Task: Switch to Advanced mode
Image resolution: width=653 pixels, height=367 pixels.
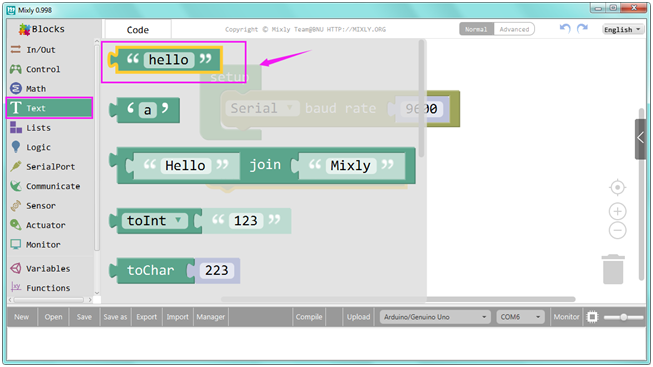Action: point(514,29)
